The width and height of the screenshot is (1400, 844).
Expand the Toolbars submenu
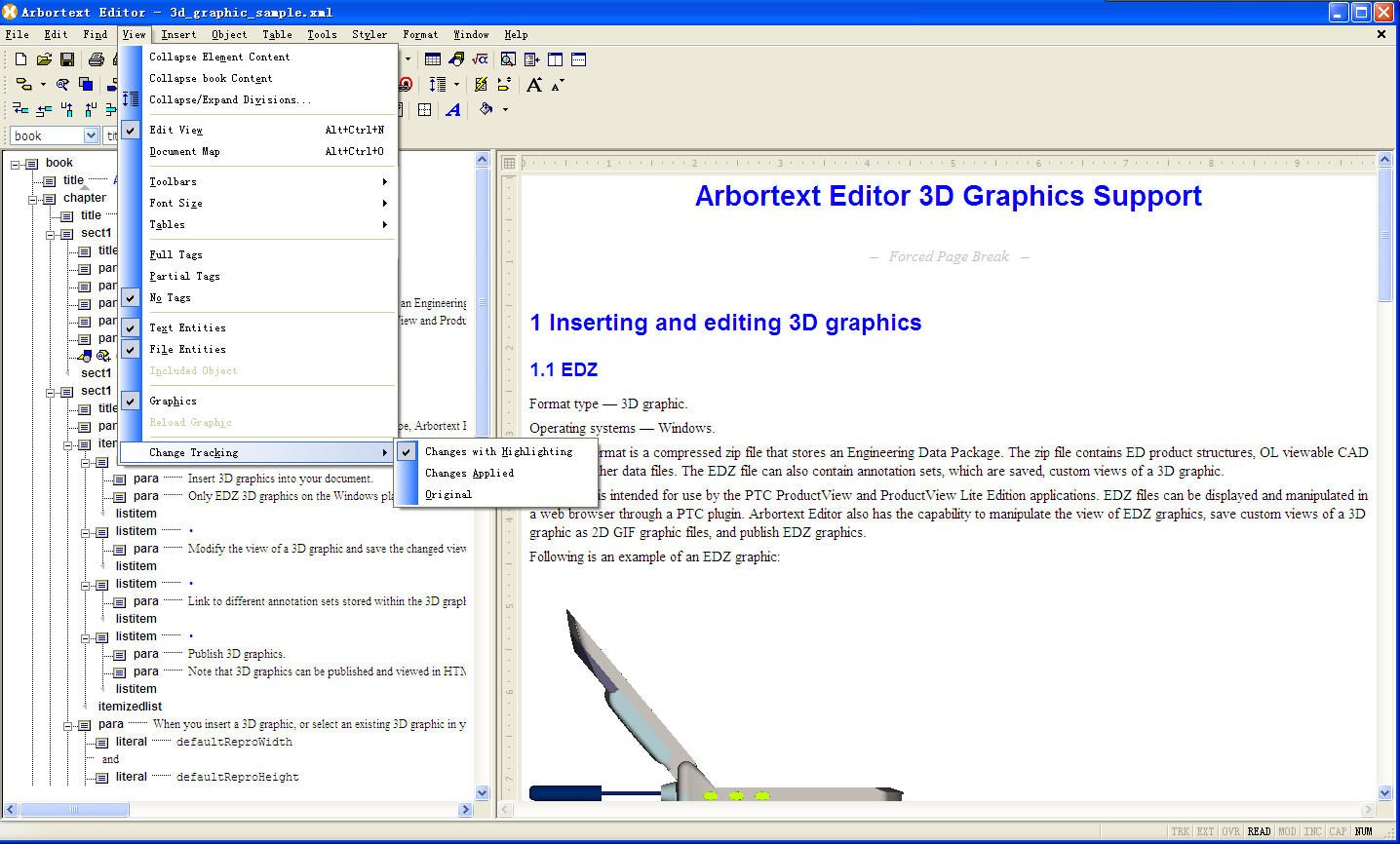tap(258, 181)
